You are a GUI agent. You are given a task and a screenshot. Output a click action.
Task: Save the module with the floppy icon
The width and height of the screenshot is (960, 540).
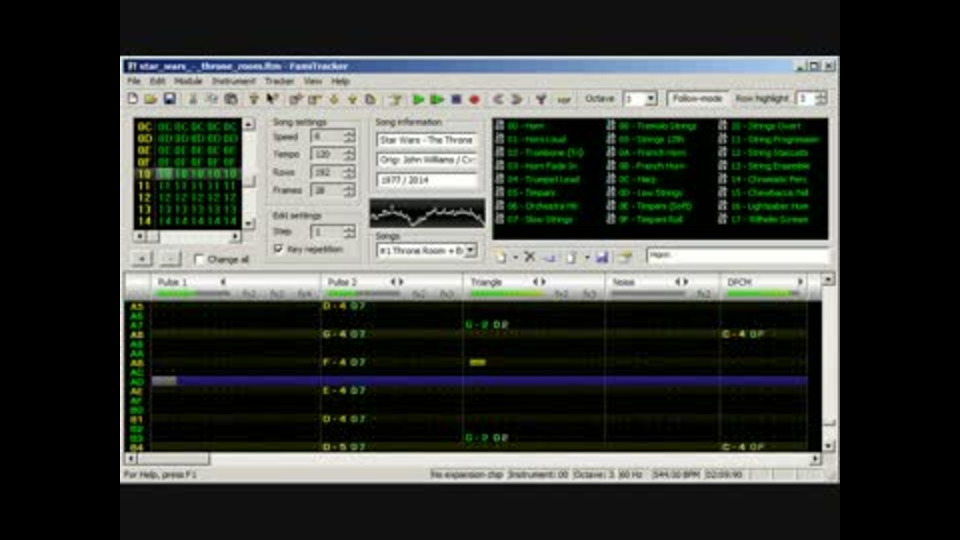click(x=170, y=99)
